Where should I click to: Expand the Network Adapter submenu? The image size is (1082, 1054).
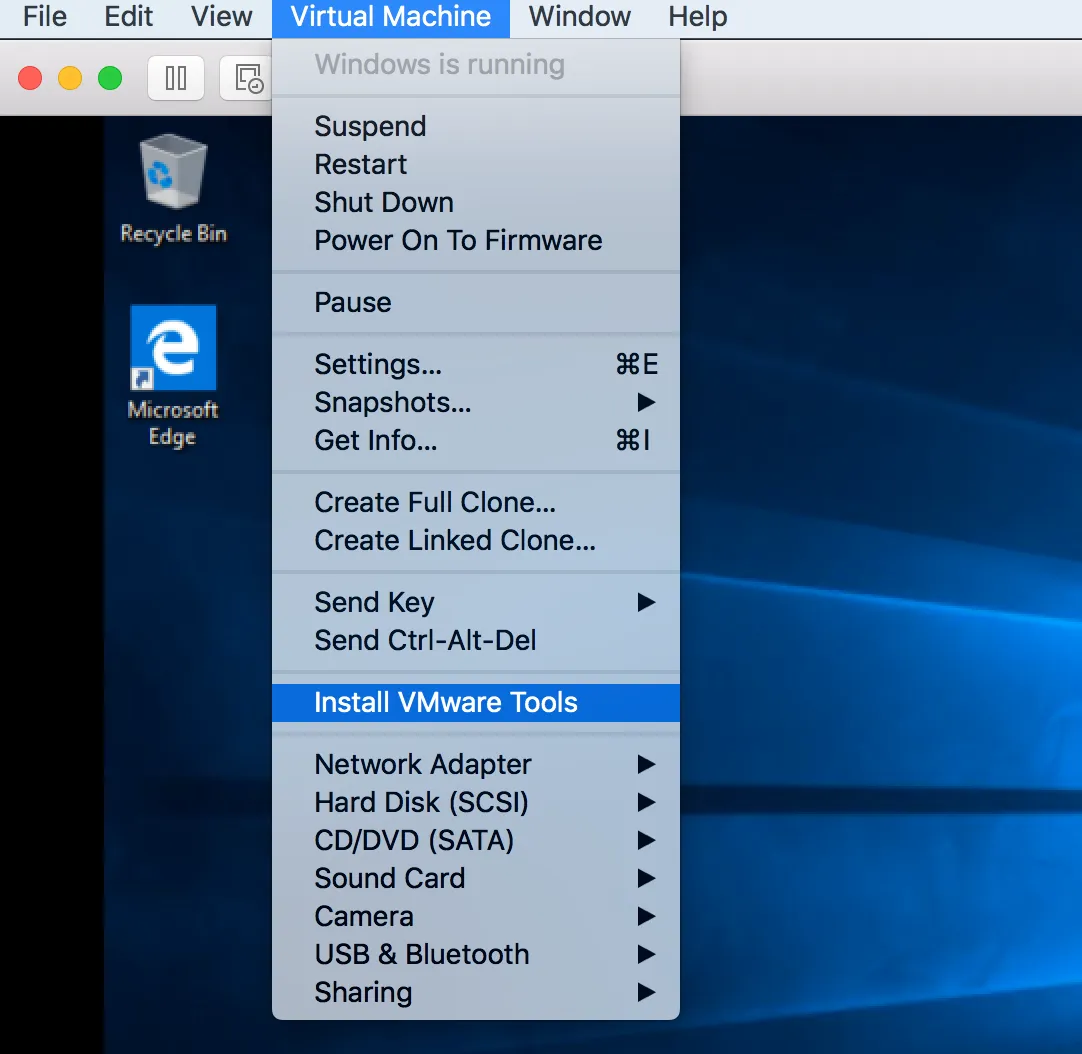click(x=476, y=764)
